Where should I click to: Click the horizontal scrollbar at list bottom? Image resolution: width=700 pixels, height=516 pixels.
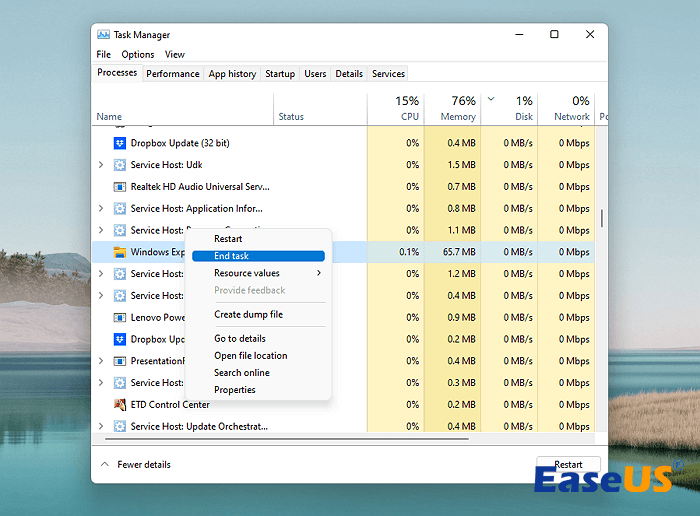pos(287,439)
